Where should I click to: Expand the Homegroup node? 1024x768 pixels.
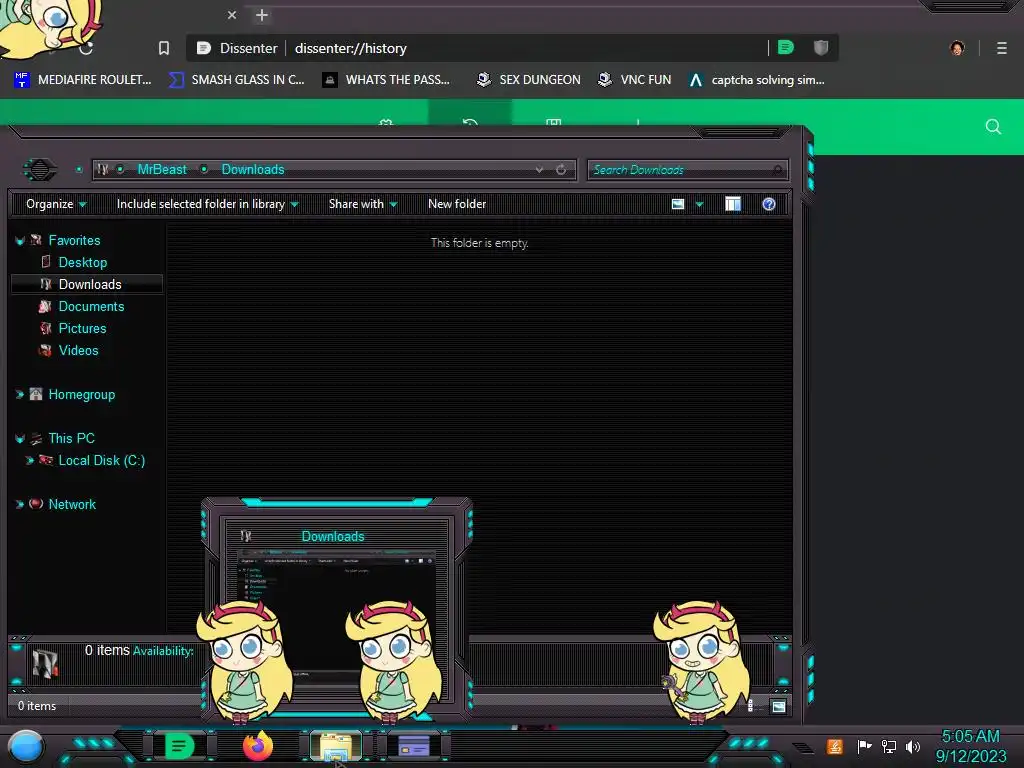click(20, 394)
